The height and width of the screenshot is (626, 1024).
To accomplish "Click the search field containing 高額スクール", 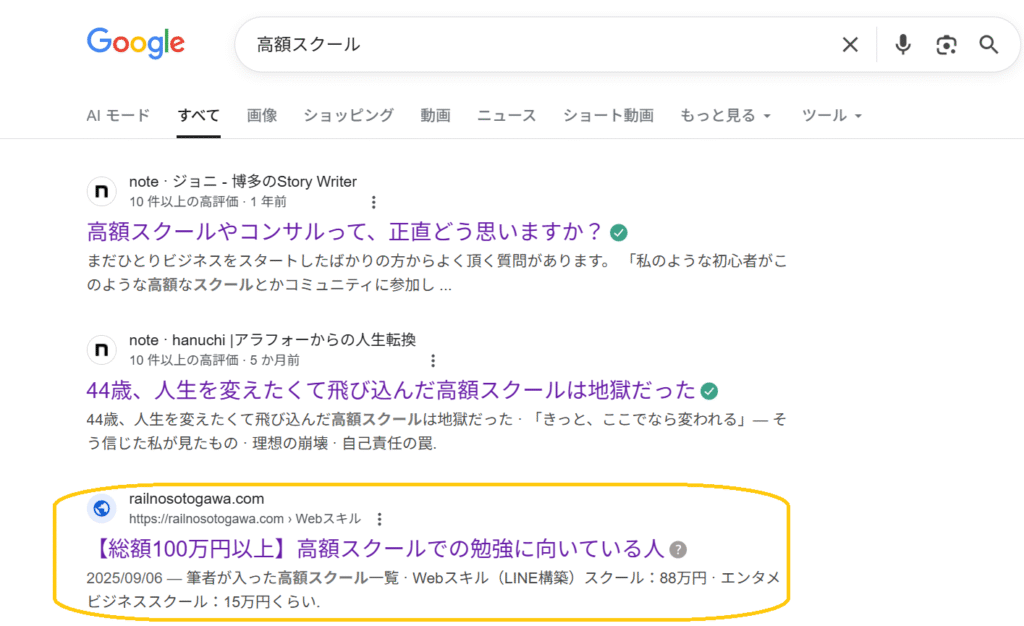I will click(540, 44).
